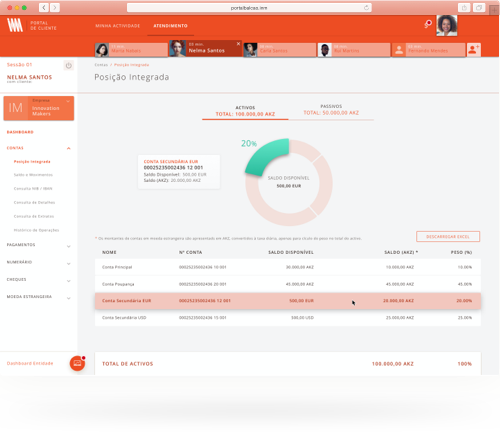Sort by the Nº Conta column header
The image size is (500, 432).
(190, 252)
